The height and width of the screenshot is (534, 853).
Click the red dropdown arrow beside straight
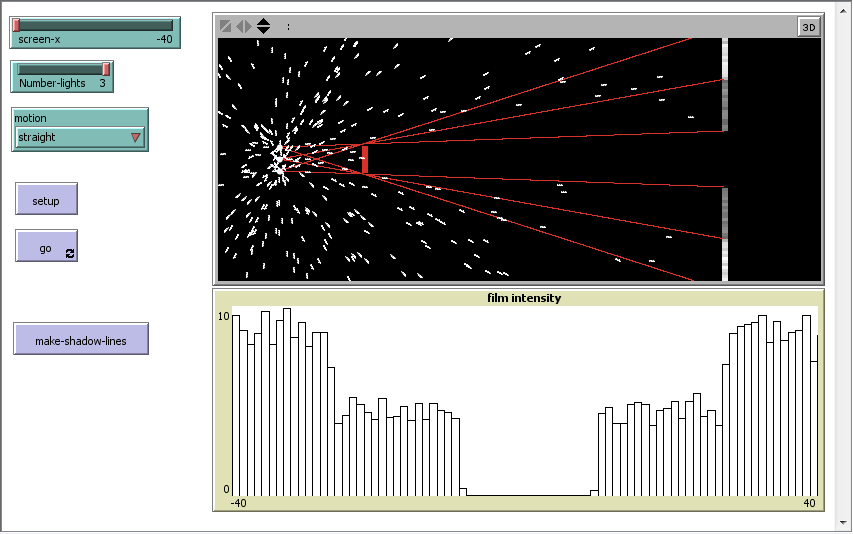135,138
